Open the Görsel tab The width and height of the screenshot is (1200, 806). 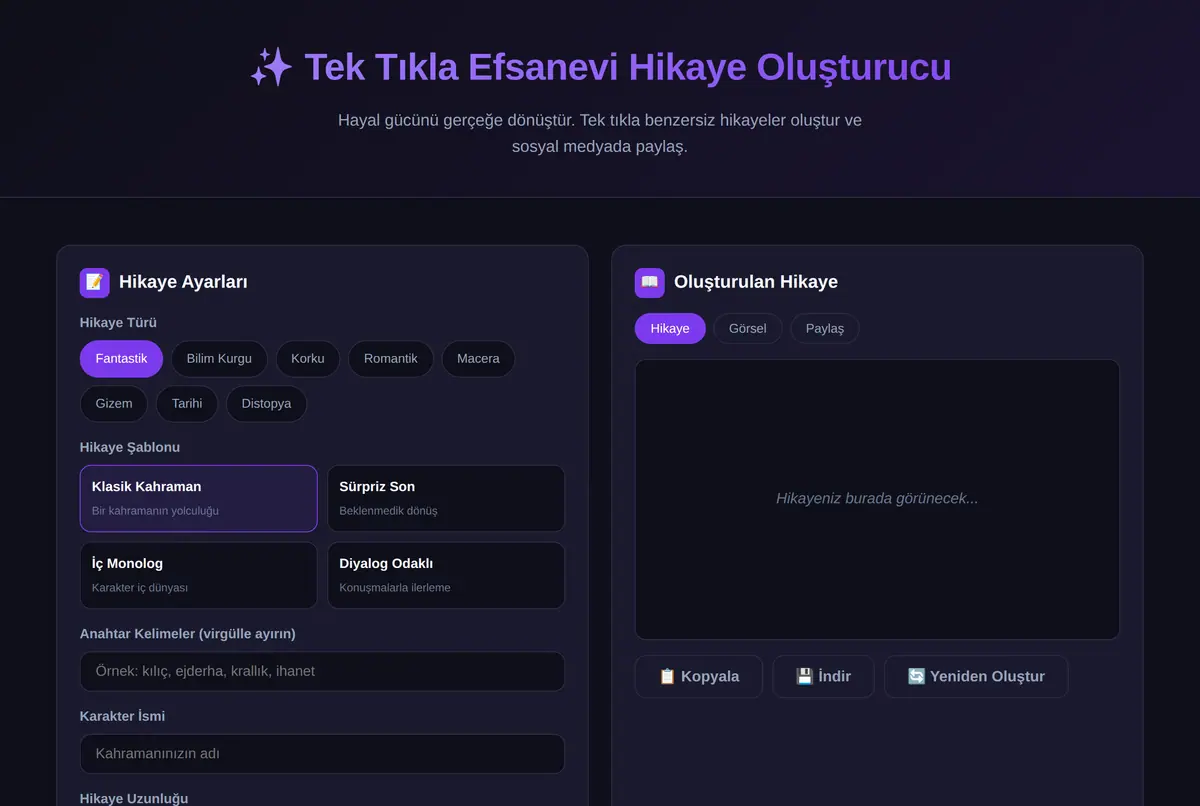point(748,328)
